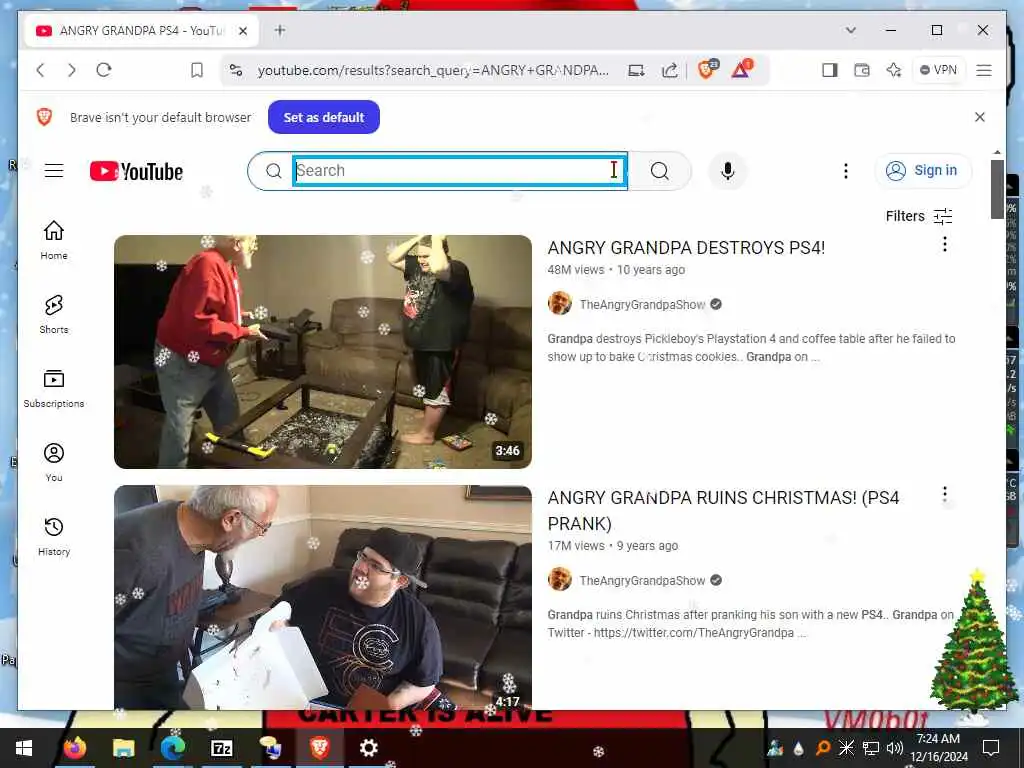Open File Explorer from taskbar
The width and height of the screenshot is (1024, 768).
pyautogui.click(x=123, y=748)
